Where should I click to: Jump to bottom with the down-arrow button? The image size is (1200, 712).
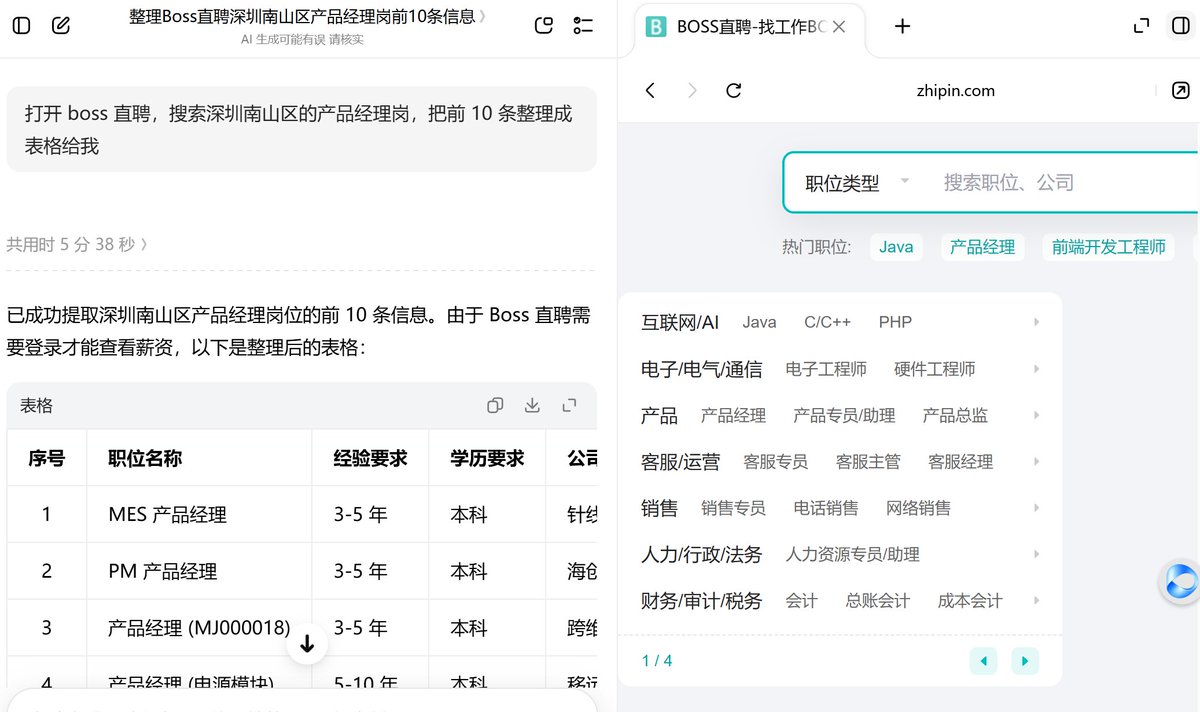[307, 644]
